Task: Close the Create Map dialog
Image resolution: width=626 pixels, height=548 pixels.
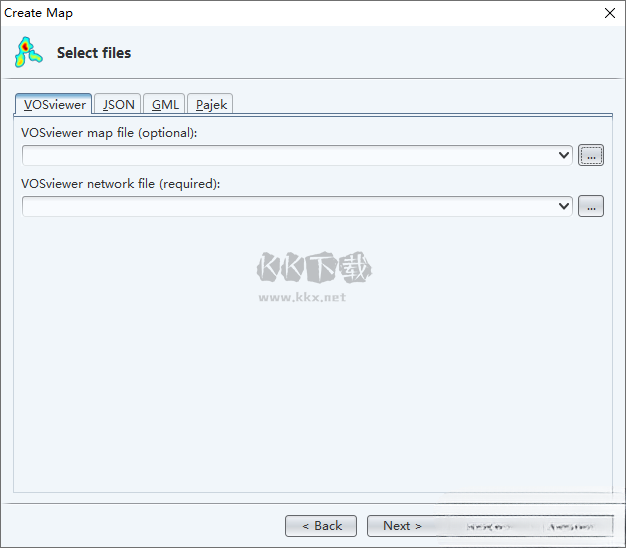Action: 610,13
